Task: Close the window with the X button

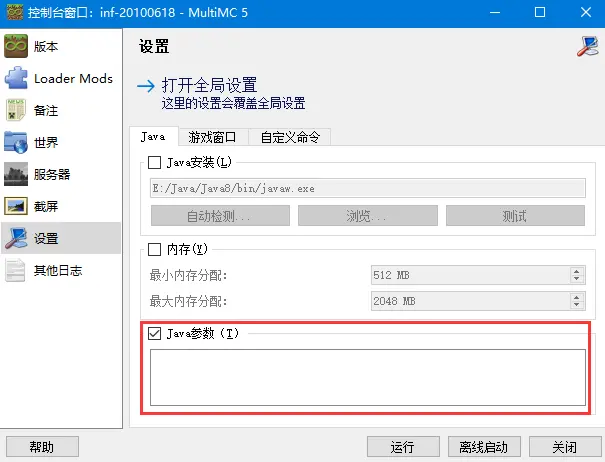Action: pyautogui.click(x=586, y=13)
